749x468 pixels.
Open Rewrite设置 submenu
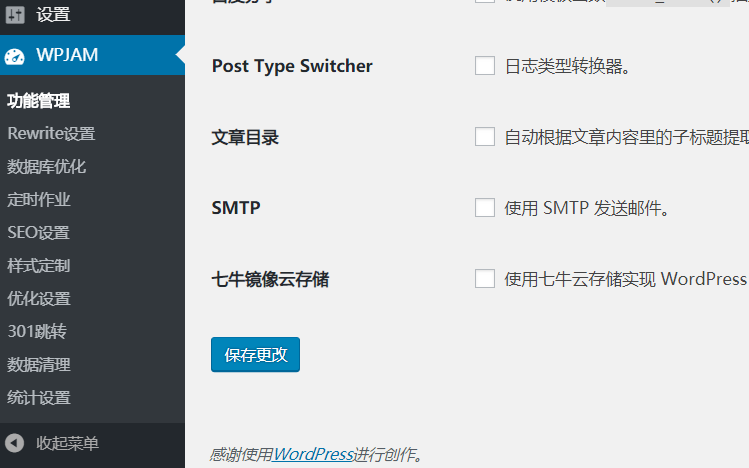(52, 134)
